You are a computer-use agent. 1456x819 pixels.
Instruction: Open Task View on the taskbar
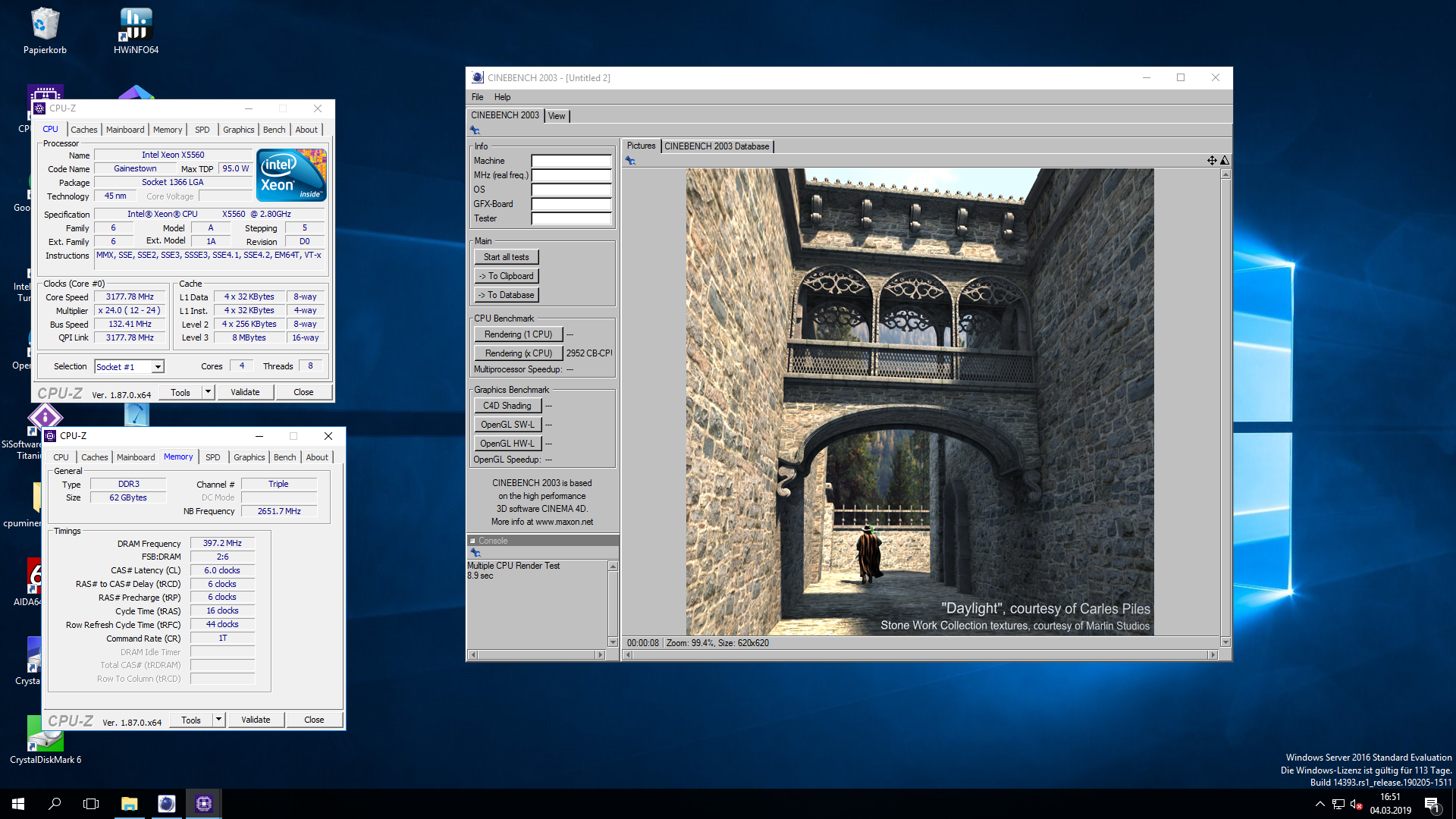click(x=91, y=804)
